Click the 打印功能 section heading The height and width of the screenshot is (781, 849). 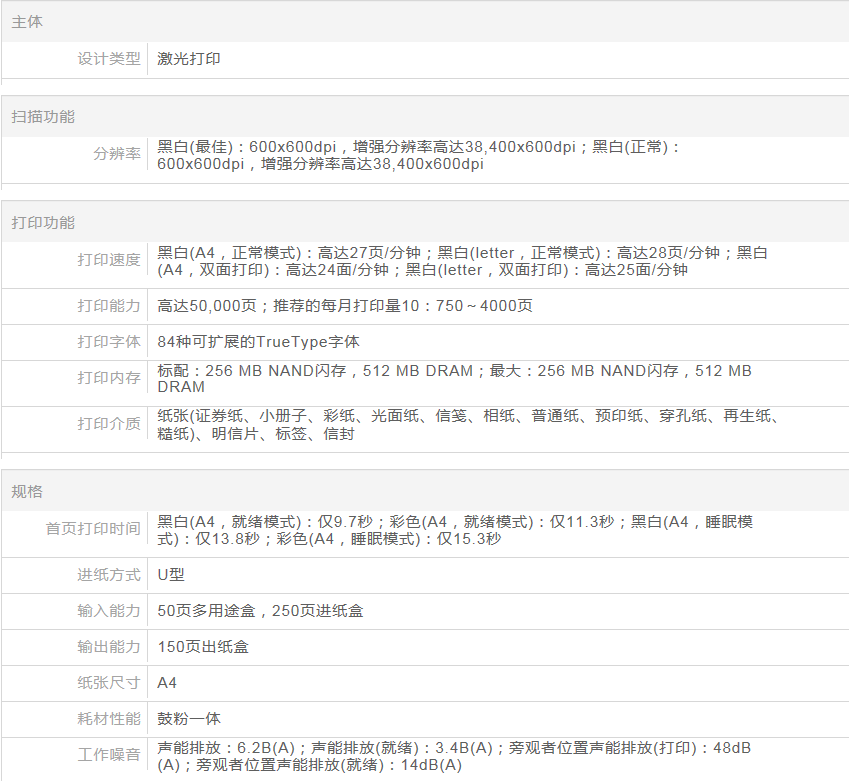click(x=43, y=222)
